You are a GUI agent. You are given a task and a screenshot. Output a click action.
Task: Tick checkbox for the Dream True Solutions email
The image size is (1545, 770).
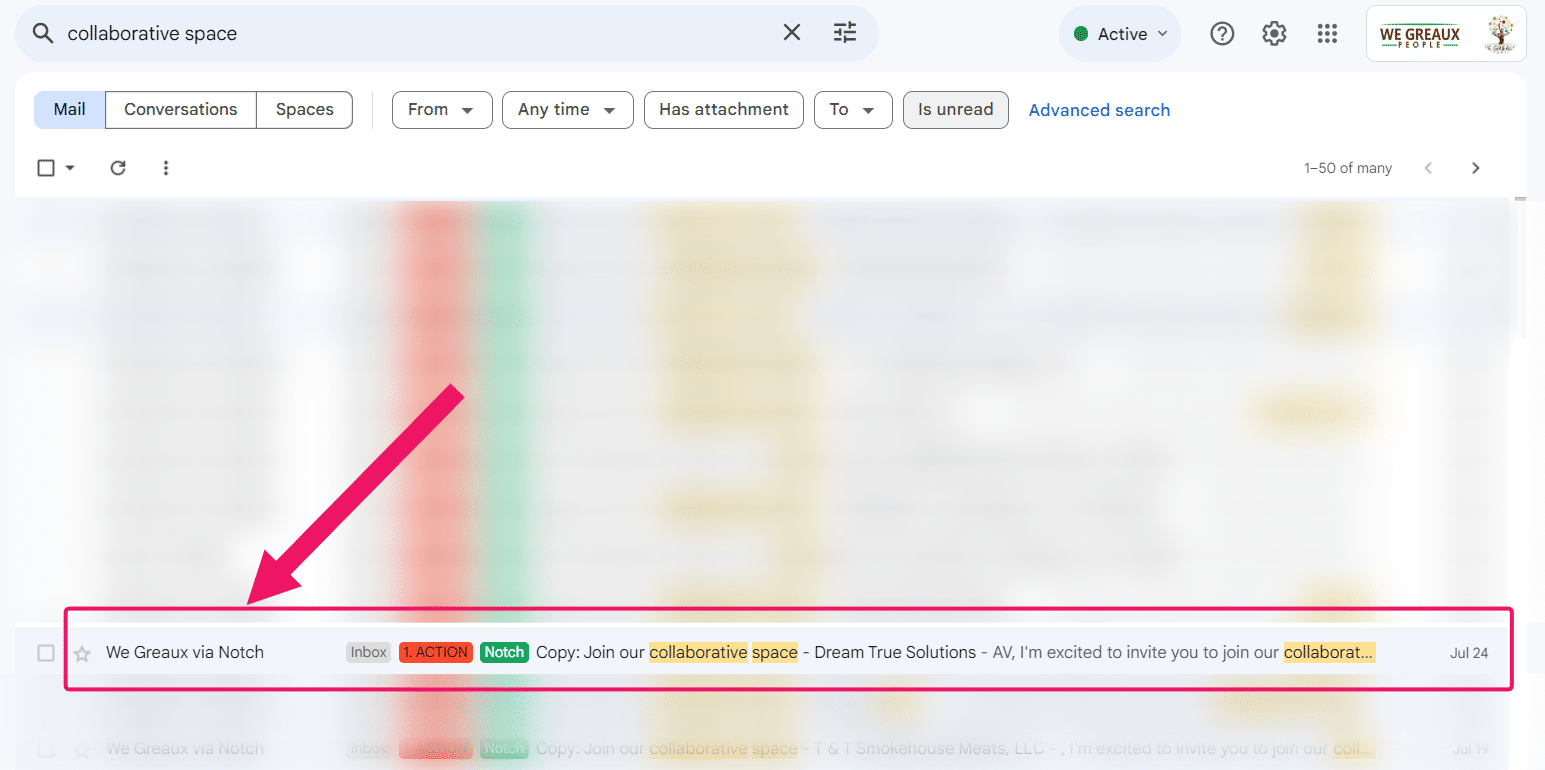click(x=46, y=653)
